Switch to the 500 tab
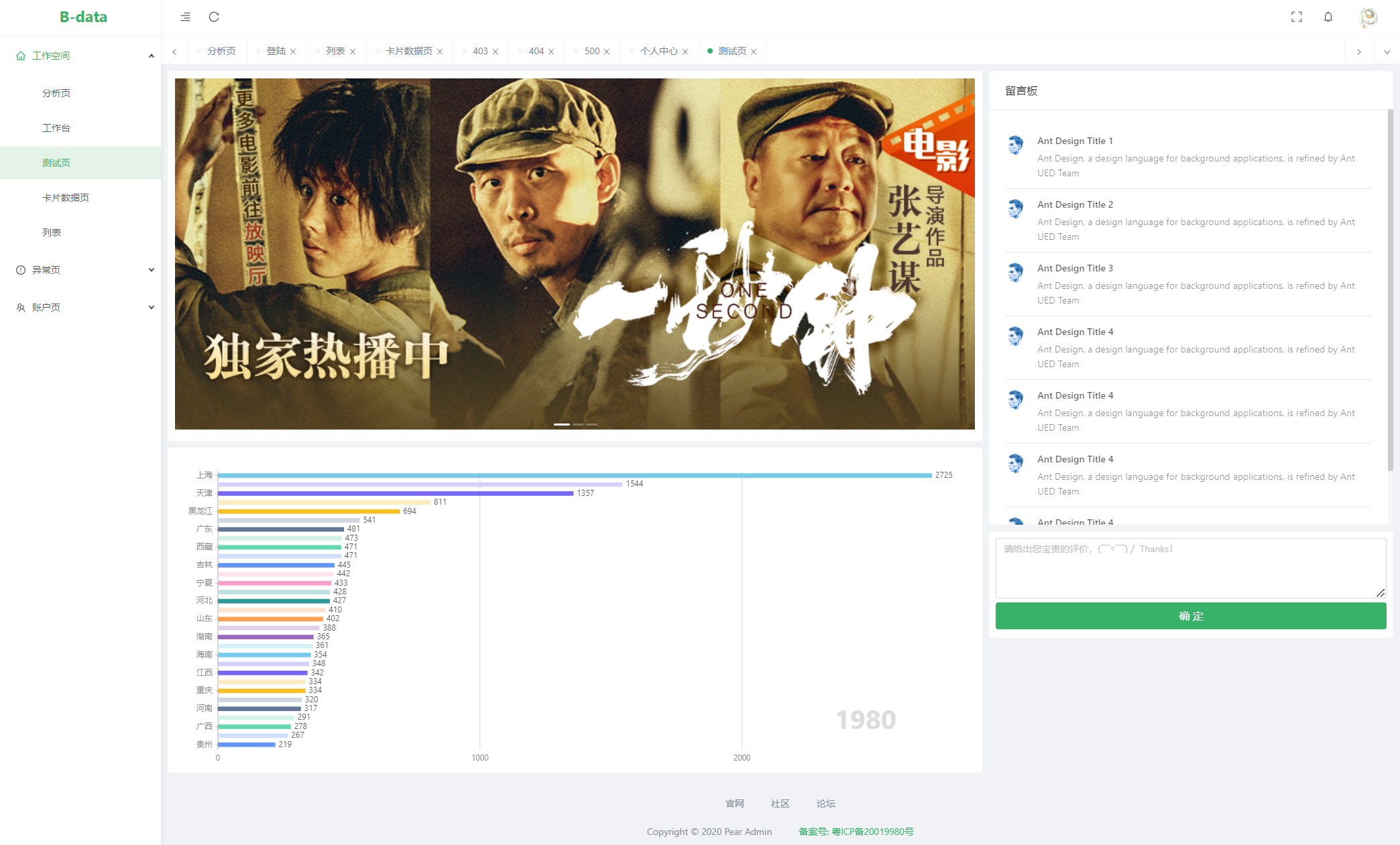This screenshot has width=1400, height=845. [592, 51]
